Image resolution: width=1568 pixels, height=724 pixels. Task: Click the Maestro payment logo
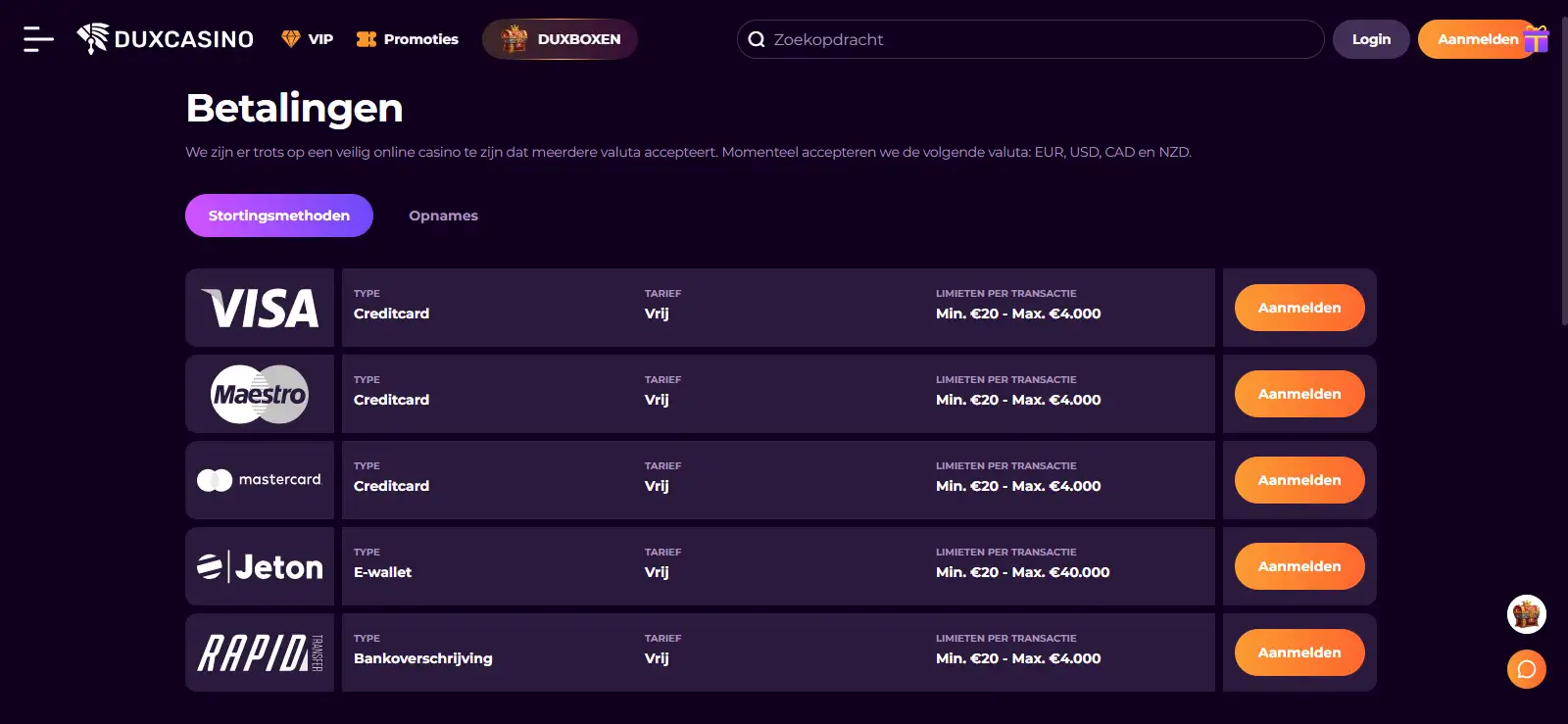[260, 394]
